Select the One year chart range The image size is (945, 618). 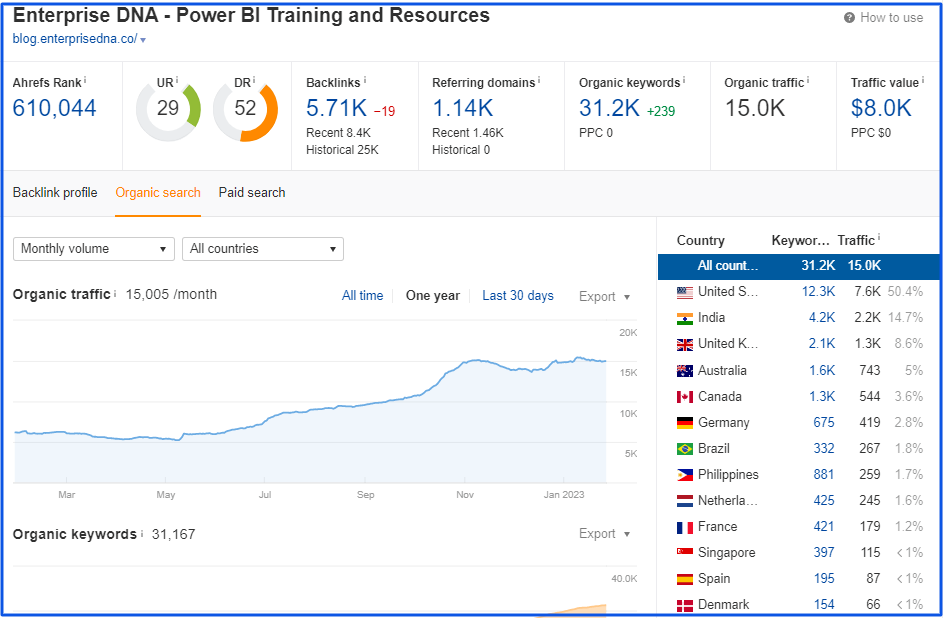pyautogui.click(x=433, y=295)
